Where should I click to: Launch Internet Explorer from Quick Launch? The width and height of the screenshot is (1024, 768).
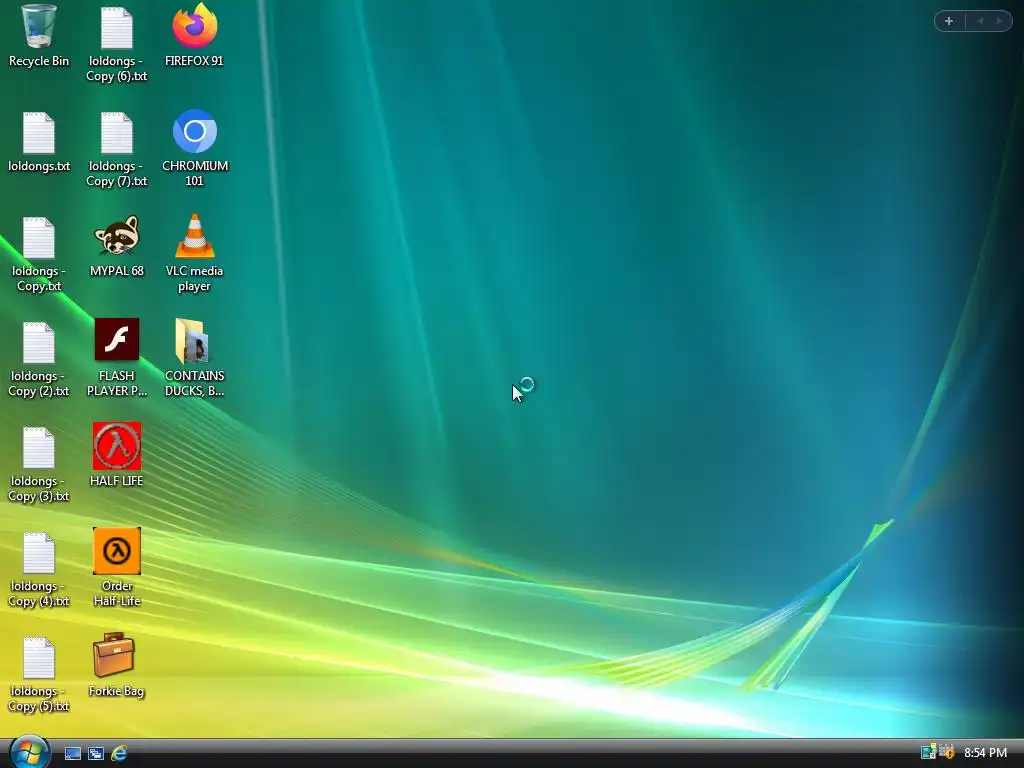[119, 754]
